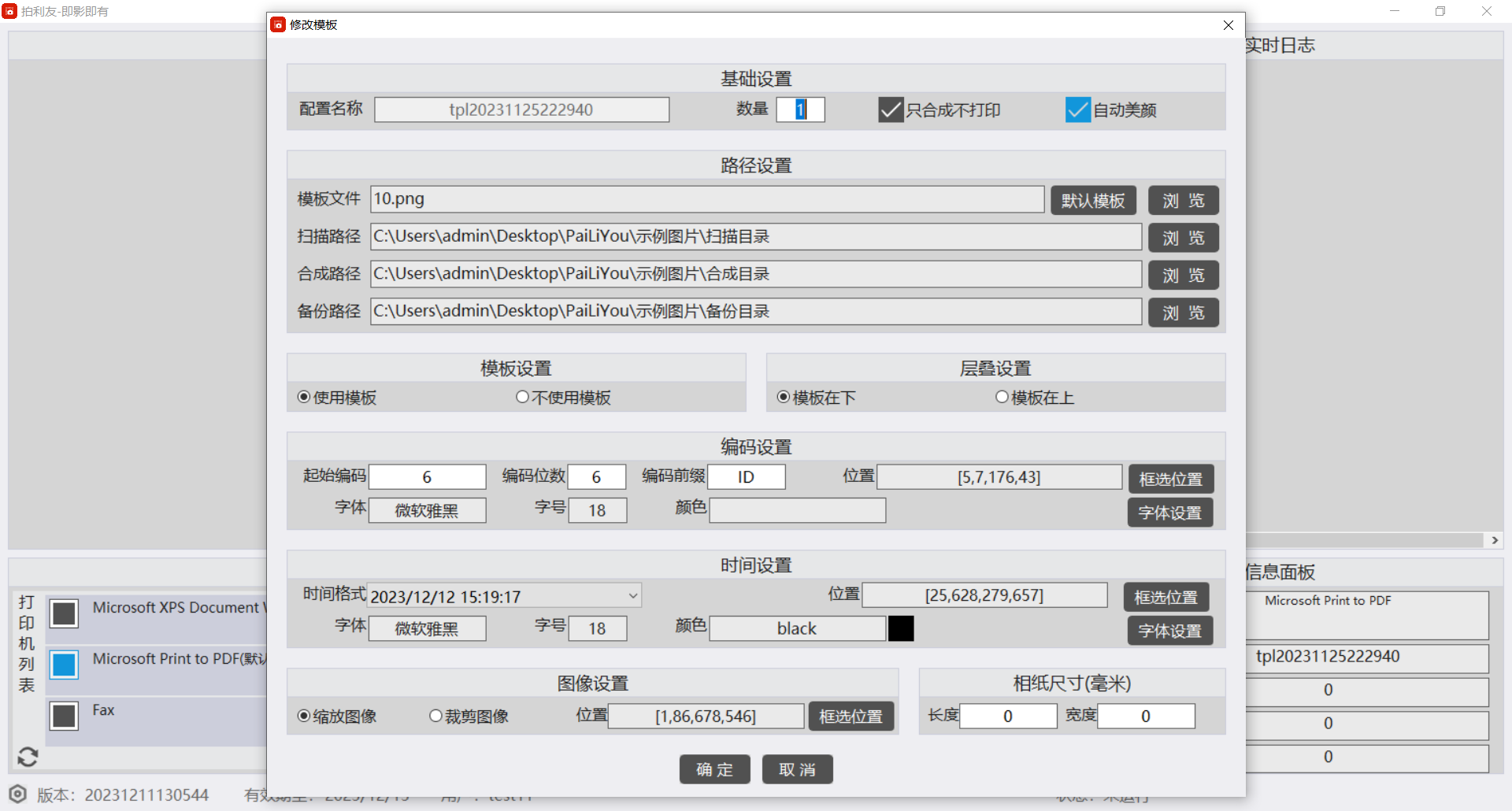
Task: Click 框选位置 in 编码设置 section
Action: pyautogui.click(x=1170, y=479)
